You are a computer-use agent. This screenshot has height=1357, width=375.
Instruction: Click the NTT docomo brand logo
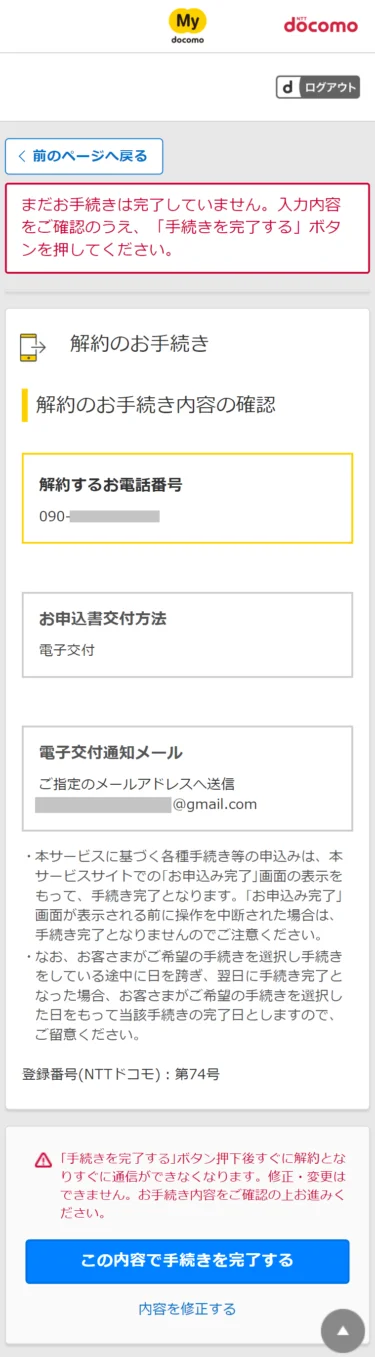pyautogui.click(x=320, y=24)
